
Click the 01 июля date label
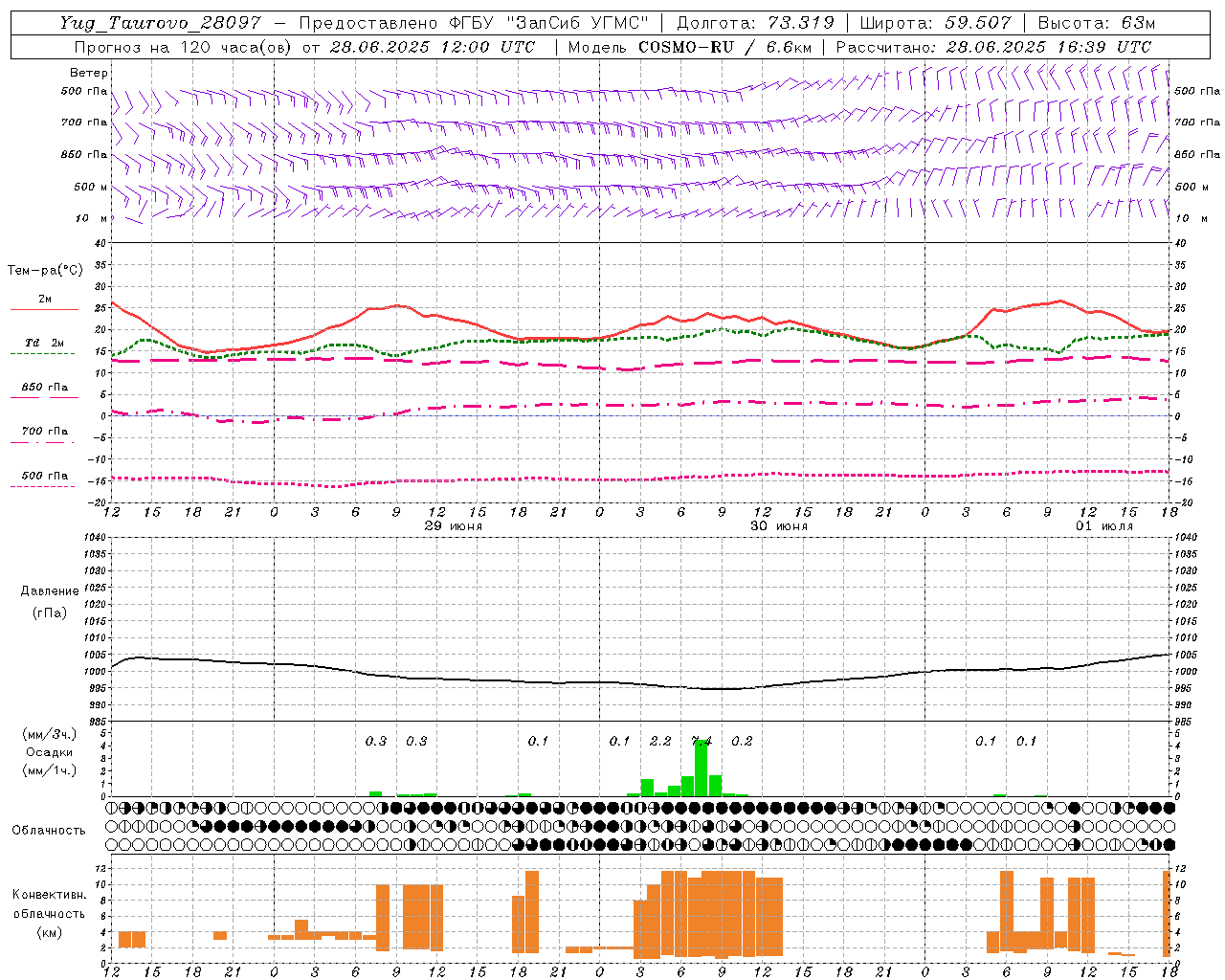click(1103, 526)
